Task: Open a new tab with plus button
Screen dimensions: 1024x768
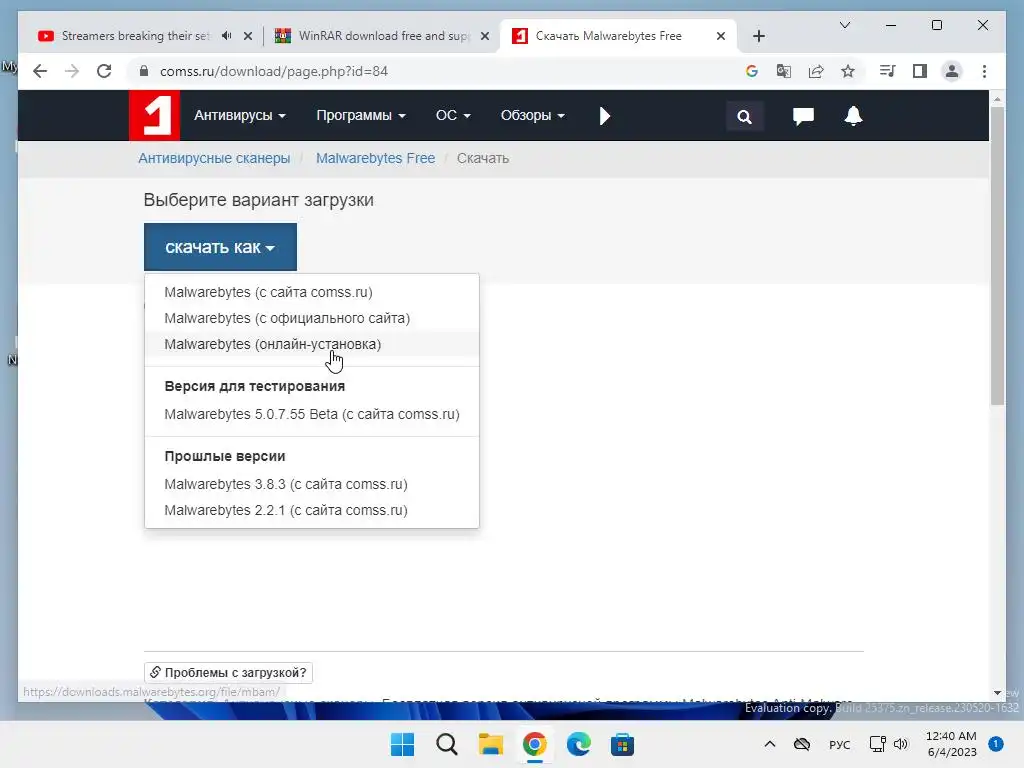Action: [758, 36]
